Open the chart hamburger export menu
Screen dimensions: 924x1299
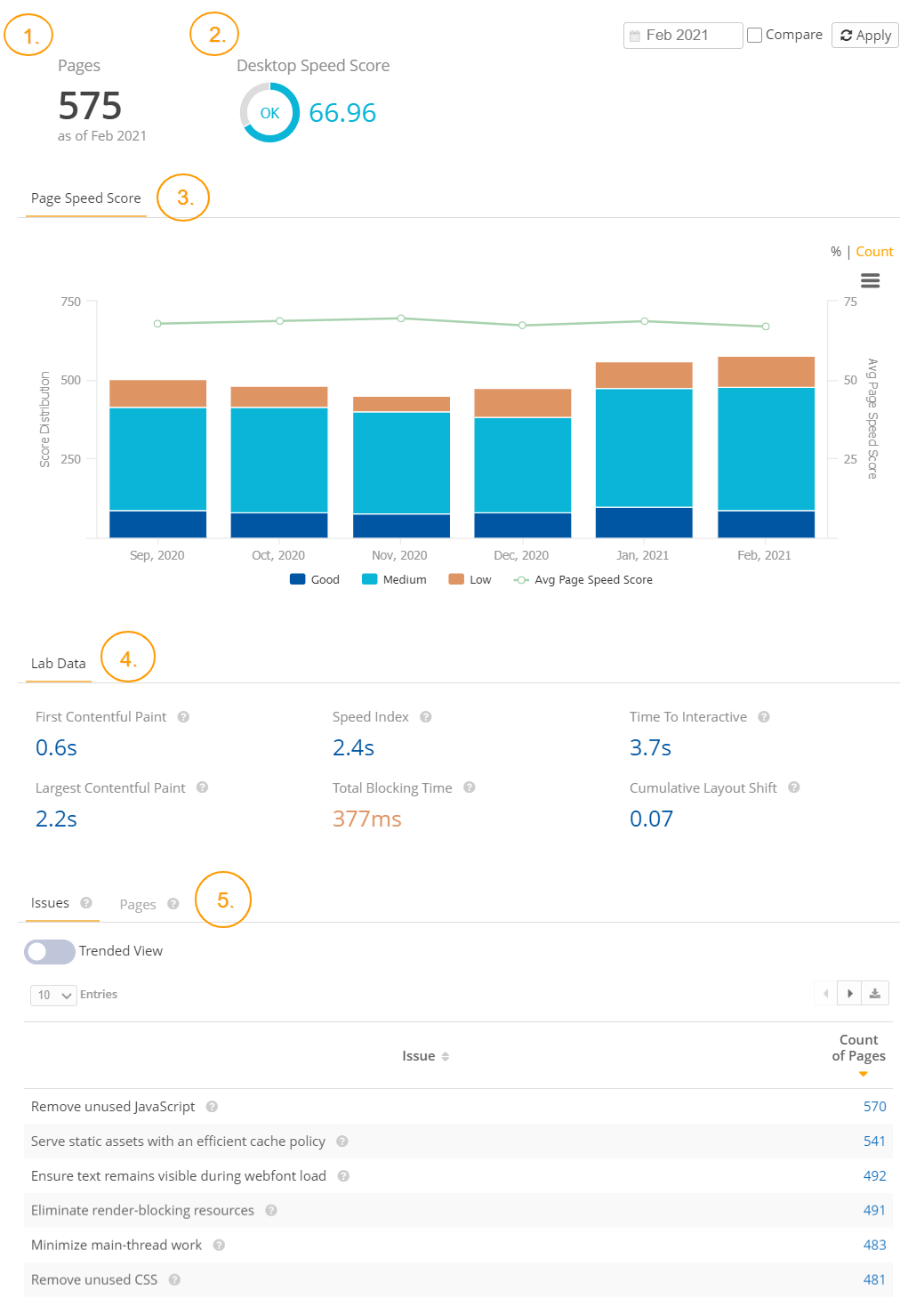[870, 280]
